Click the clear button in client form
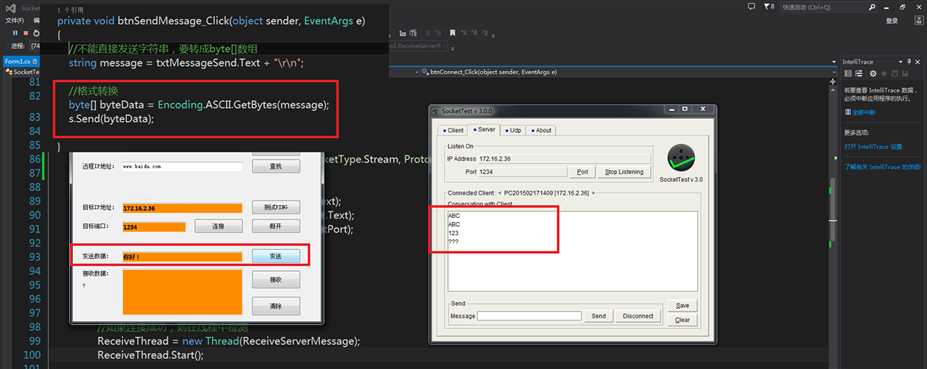The height and width of the screenshot is (369, 927). (x=275, y=306)
